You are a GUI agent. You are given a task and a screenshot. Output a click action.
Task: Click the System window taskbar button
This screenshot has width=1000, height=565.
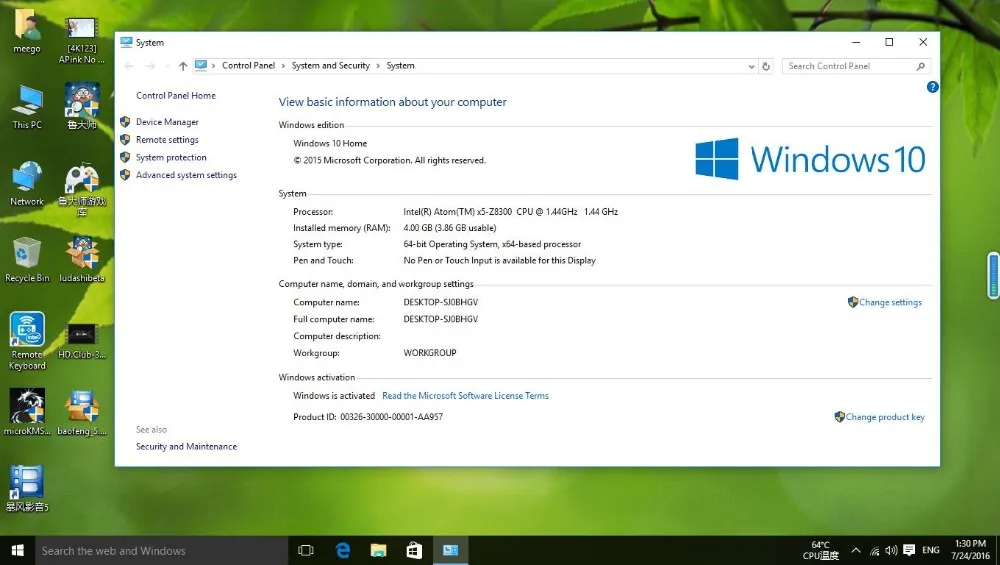click(x=450, y=550)
